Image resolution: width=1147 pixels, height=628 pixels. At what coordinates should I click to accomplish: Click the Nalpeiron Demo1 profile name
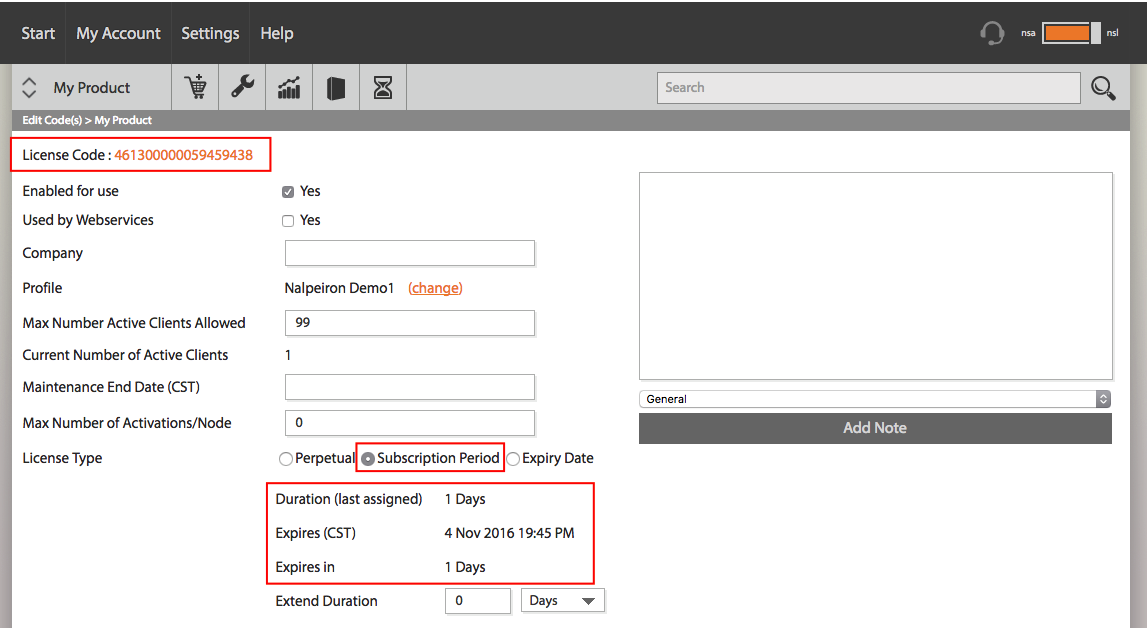(339, 288)
